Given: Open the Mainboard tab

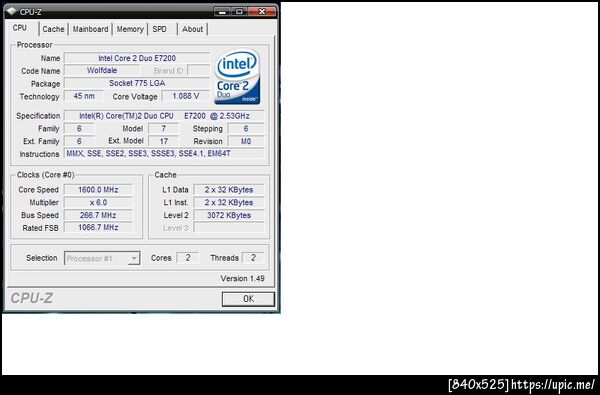Looking at the screenshot, I should pos(90,29).
